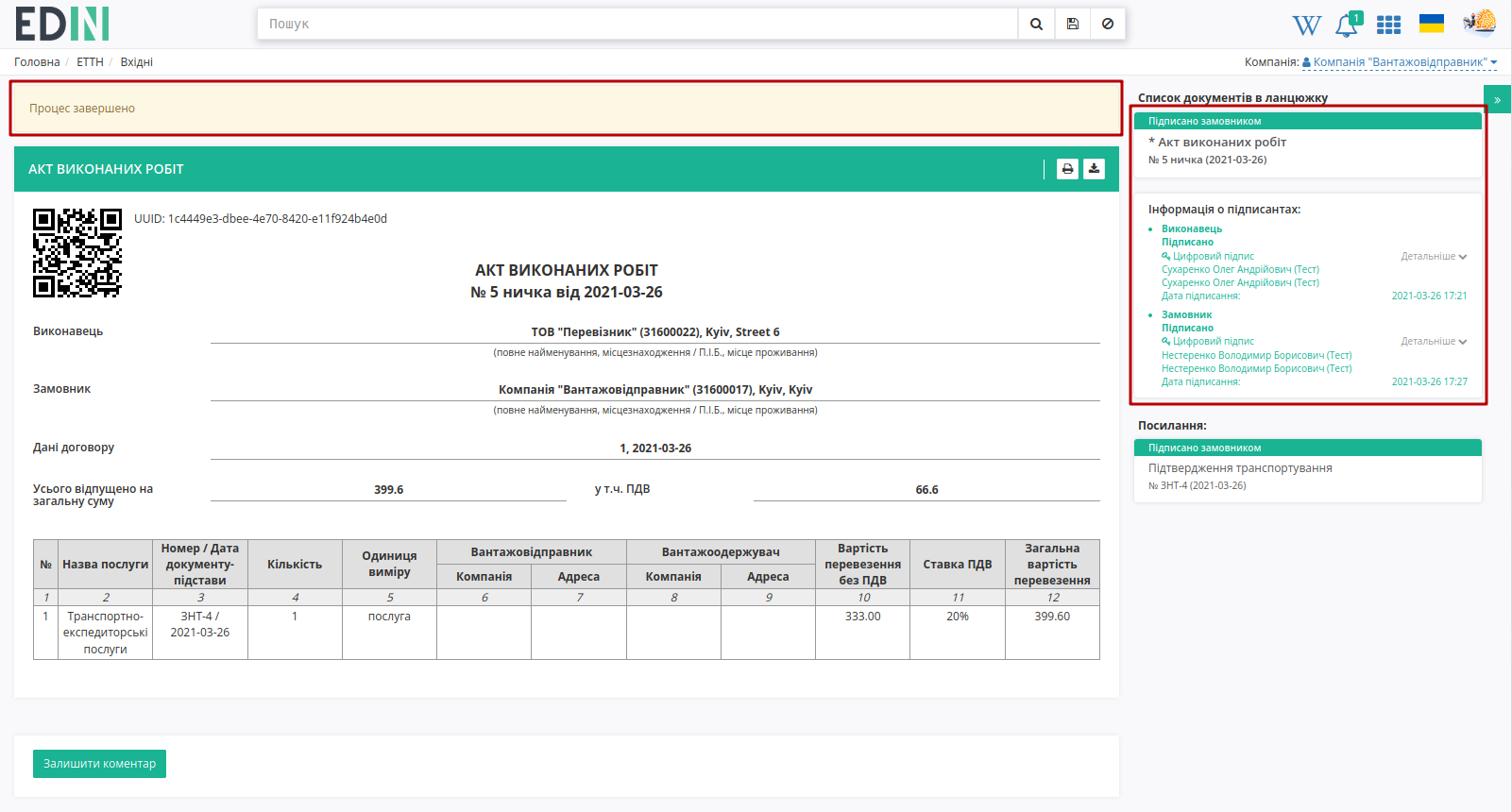Click the save search floppy icon
This screenshot has width=1512, height=812.
1073,25
